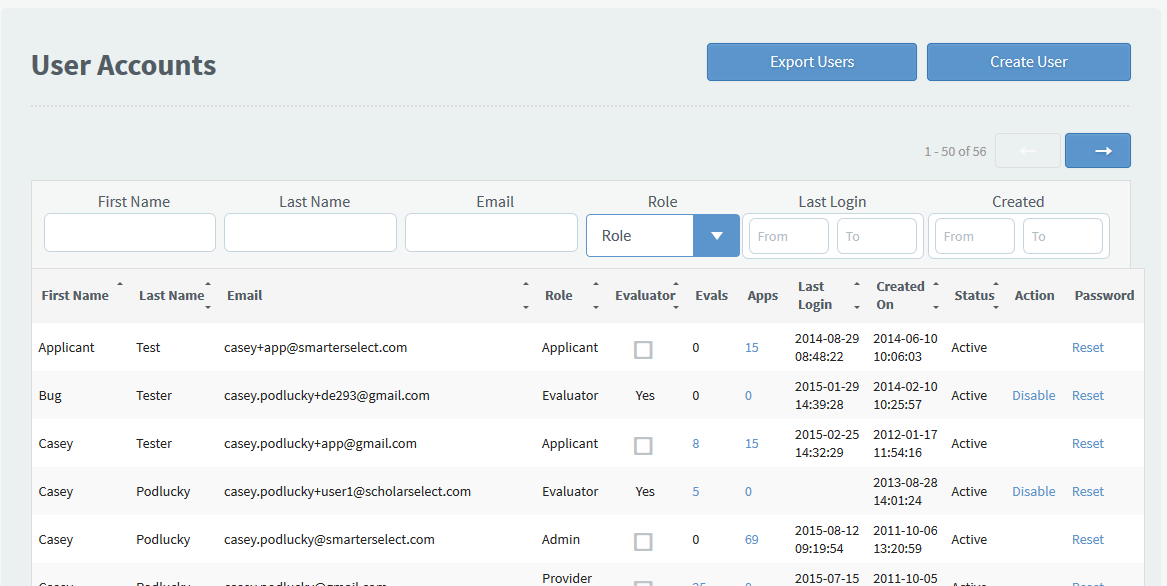Image resolution: width=1167 pixels, height=586 pixels.
Task: Reset password for Bug Tester
Action: [1087, 395]
